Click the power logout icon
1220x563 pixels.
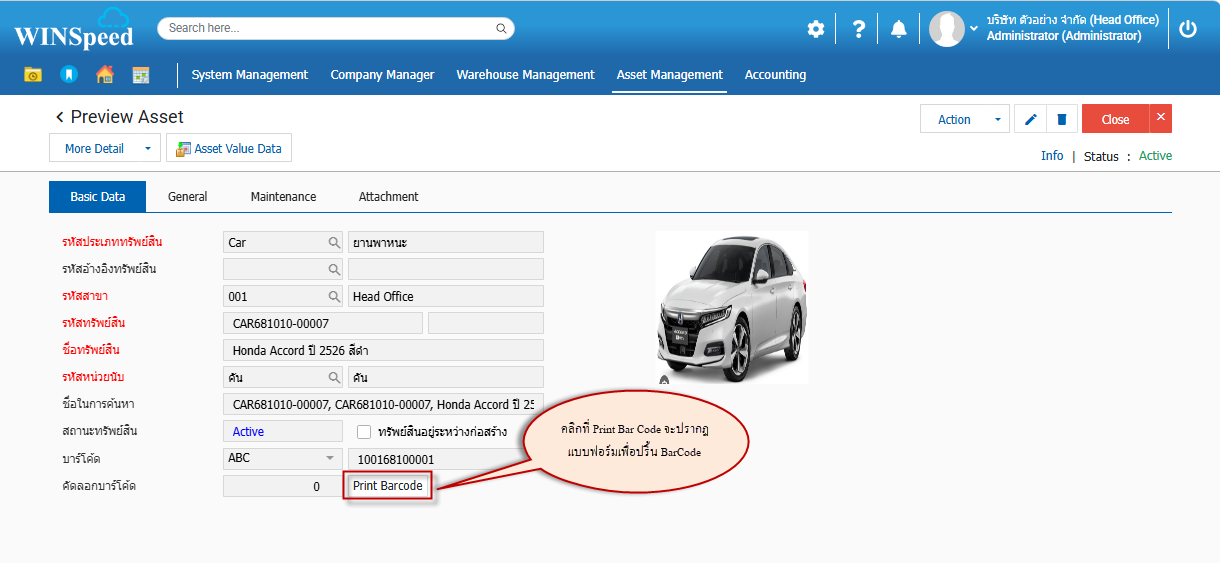(x=1188, y=29)
